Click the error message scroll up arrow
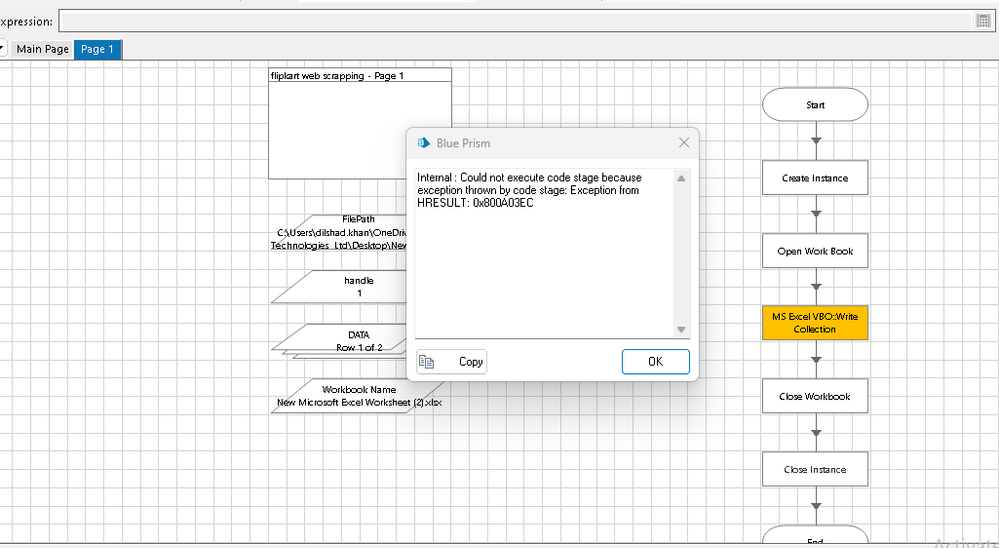The width and height of the screenshot is (999, 548). [x=681, y=179]
